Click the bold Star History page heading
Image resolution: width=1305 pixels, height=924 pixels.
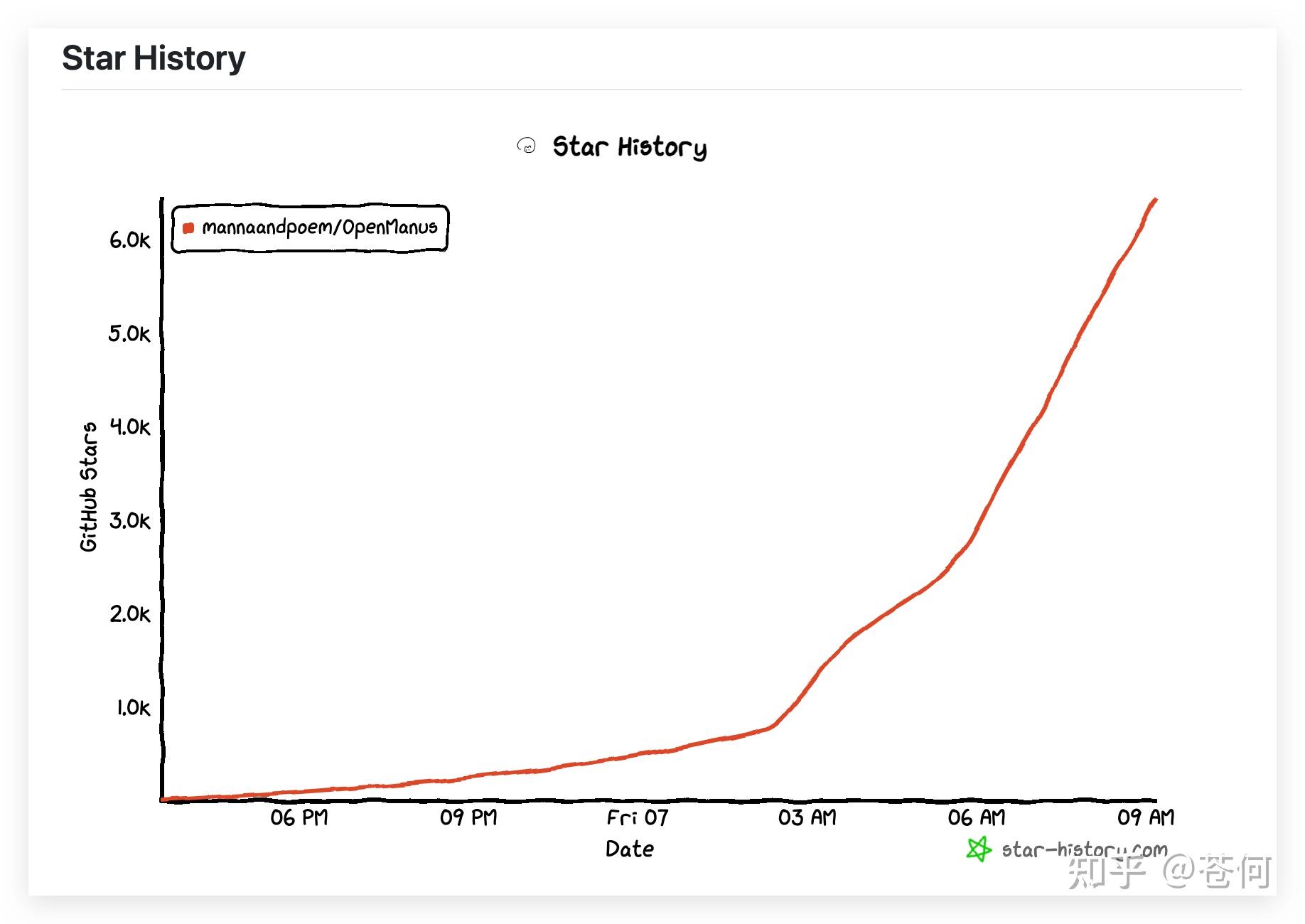[154, 58]
